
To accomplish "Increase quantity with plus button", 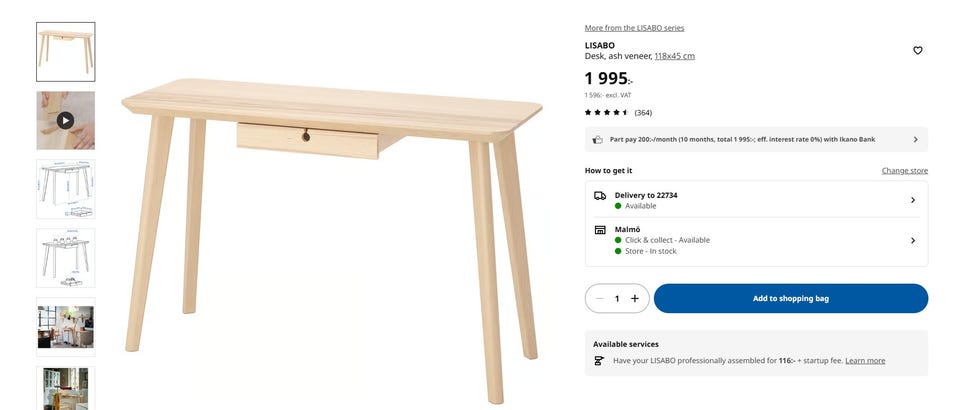I will (x=635, y=299).
